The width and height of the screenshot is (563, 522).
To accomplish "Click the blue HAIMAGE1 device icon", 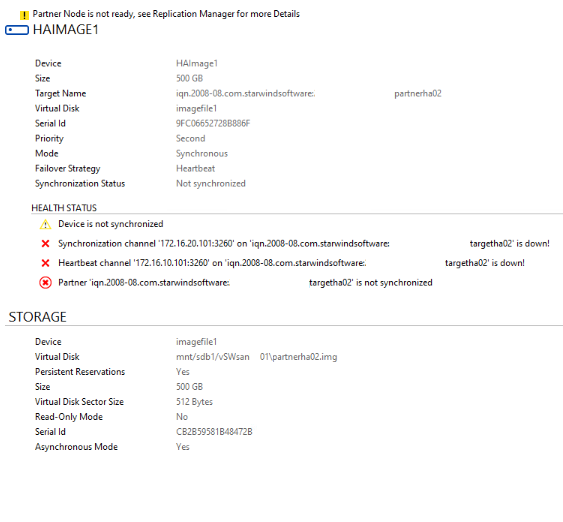I will click(x=17, y=30).
